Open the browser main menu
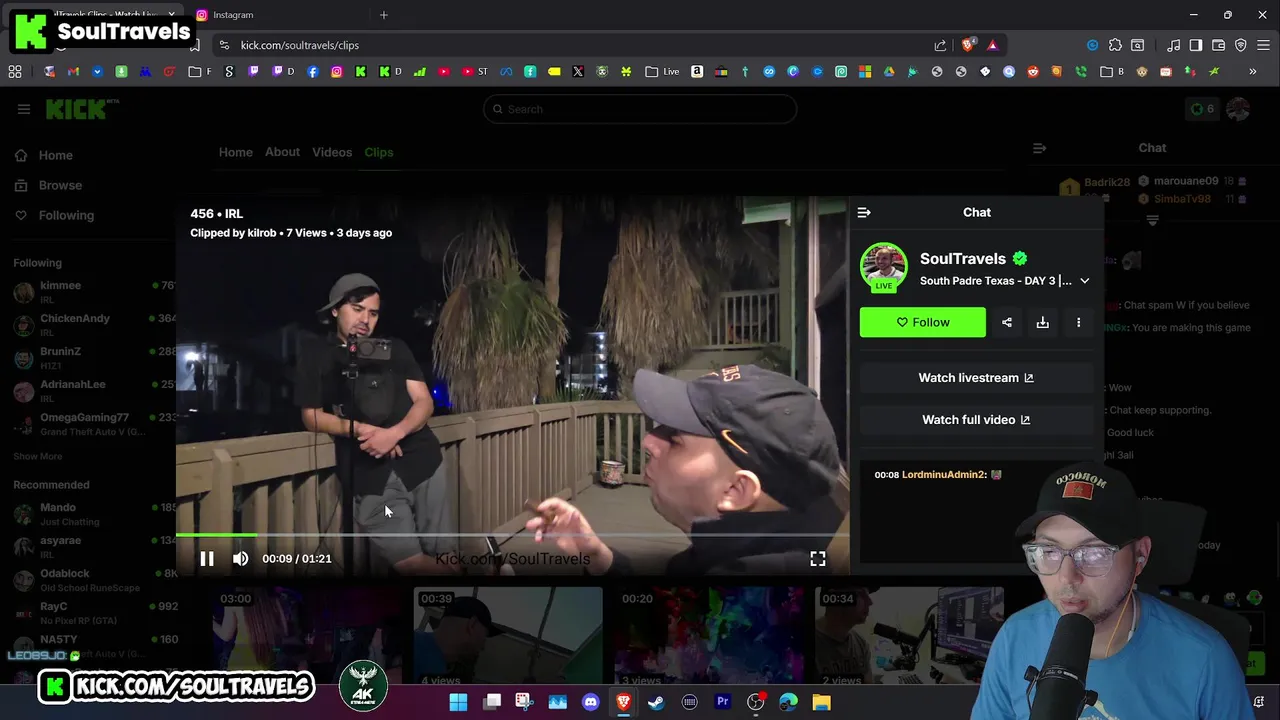The image size is (1280, 720). [1264, 45]
